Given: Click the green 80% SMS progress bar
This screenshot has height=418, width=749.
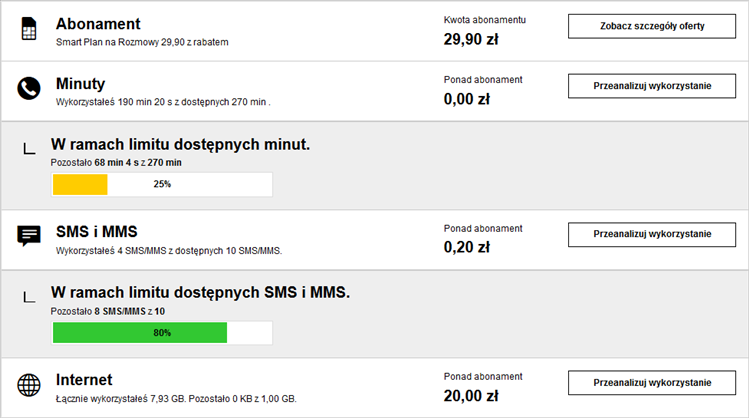Looking at the screenshot, I should pyautogui.click(x=161, y=333).
